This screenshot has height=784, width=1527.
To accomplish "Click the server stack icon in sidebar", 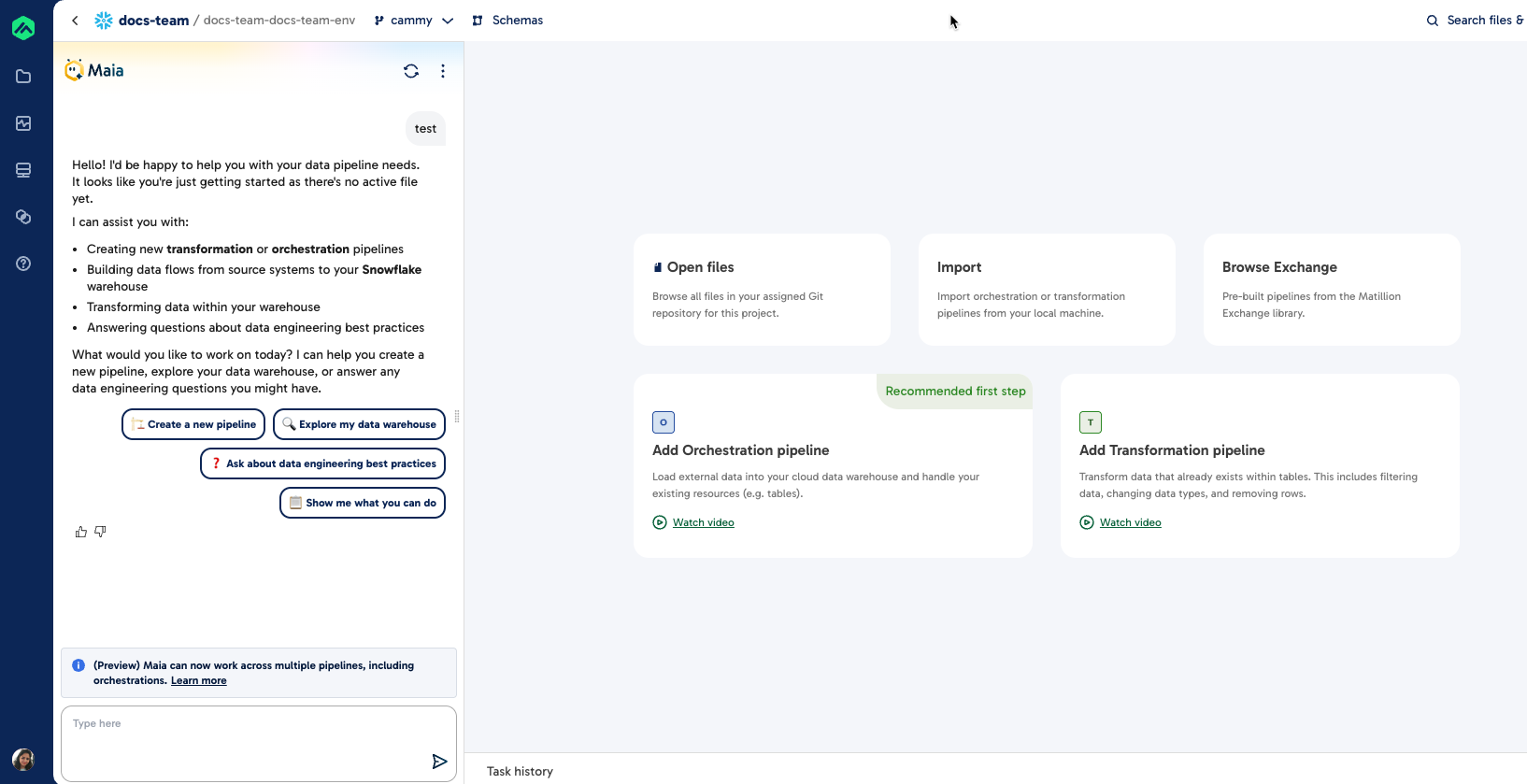I will (x=23, y=170).
